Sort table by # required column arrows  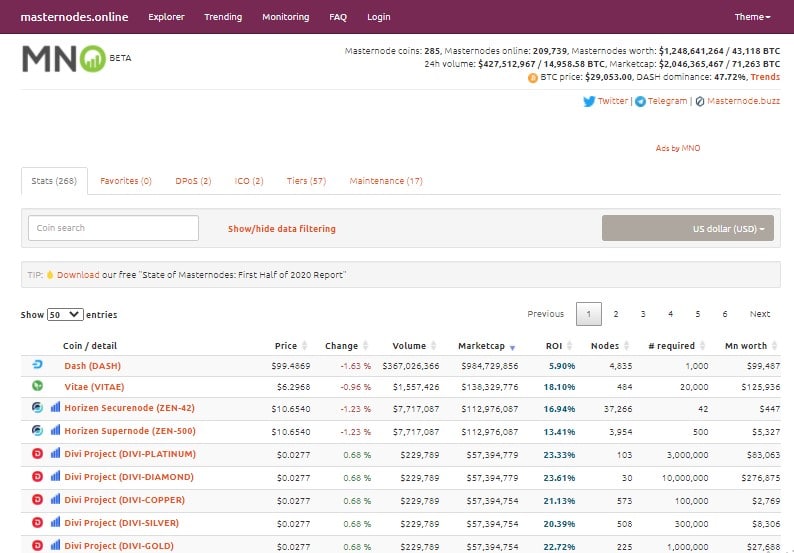702,345
